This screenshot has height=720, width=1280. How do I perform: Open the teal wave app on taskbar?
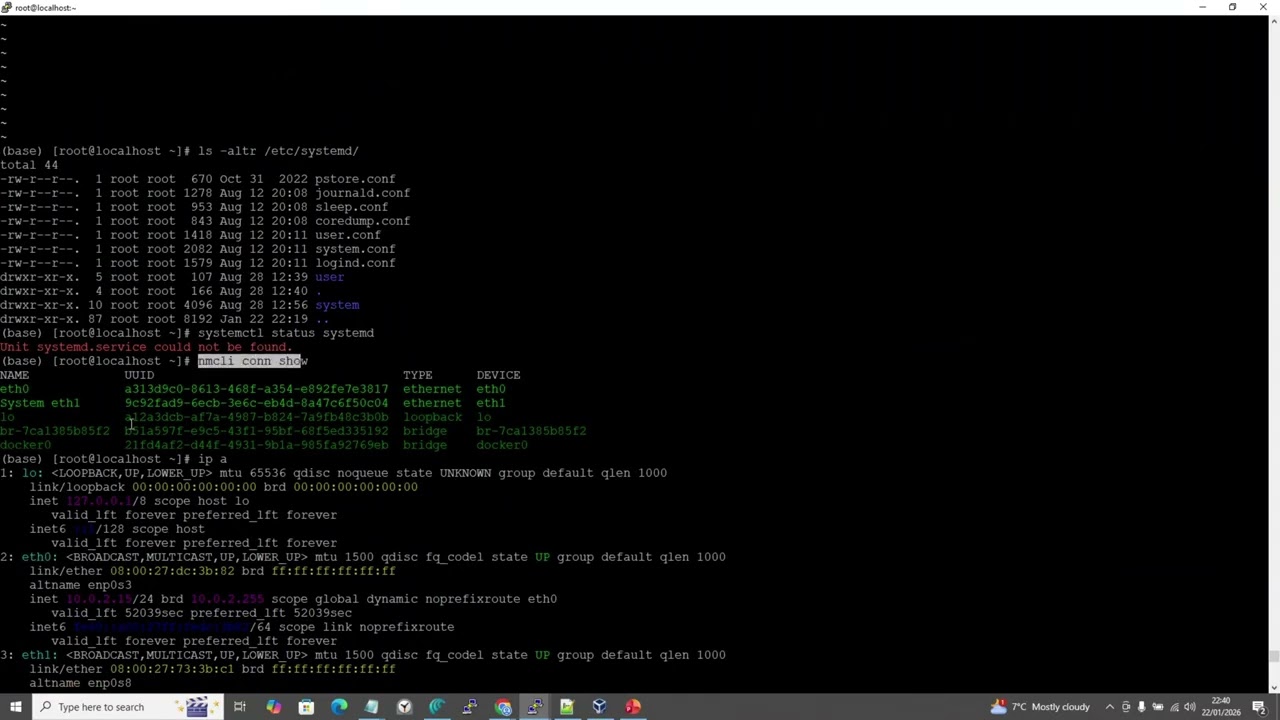437,707
